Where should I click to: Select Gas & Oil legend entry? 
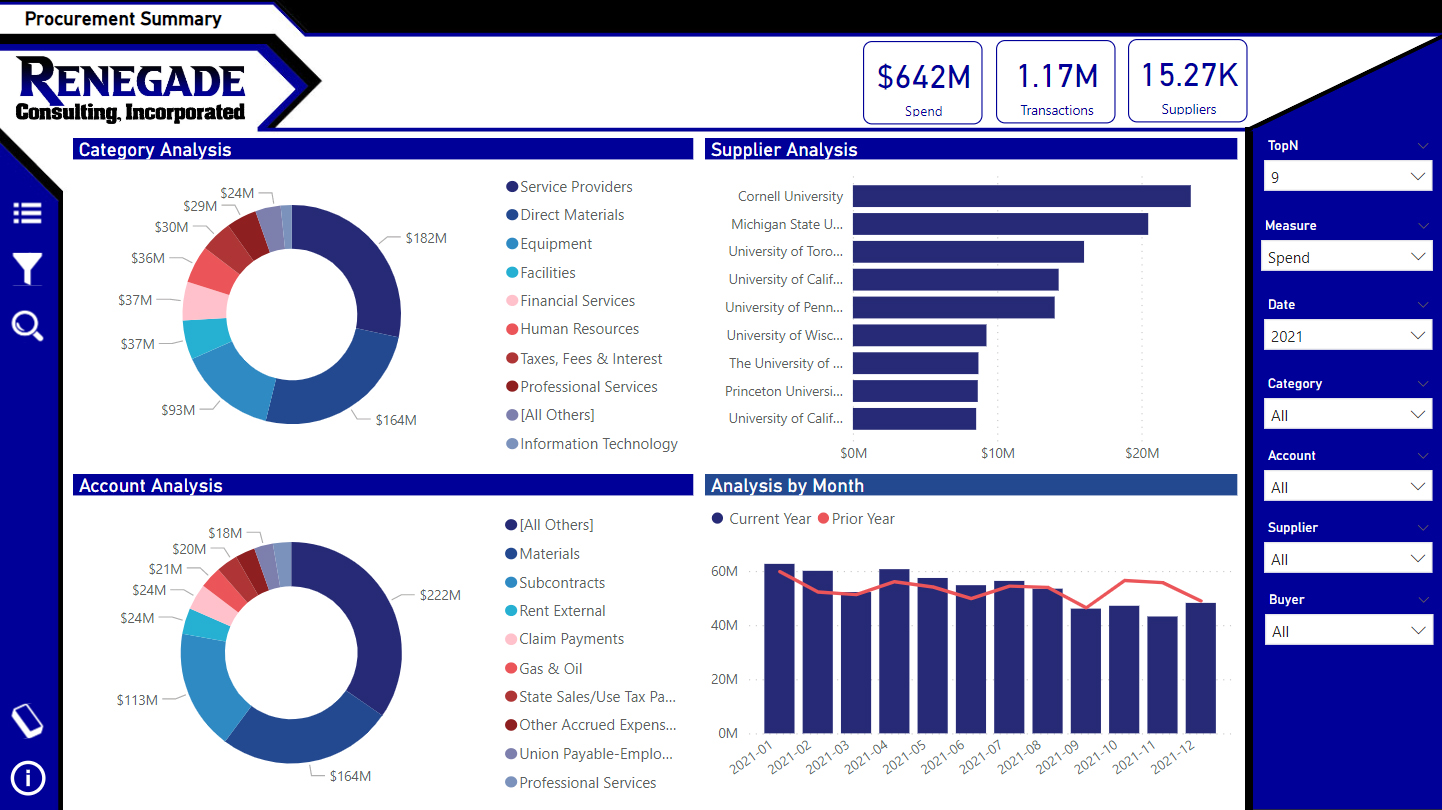coord(544,669)
